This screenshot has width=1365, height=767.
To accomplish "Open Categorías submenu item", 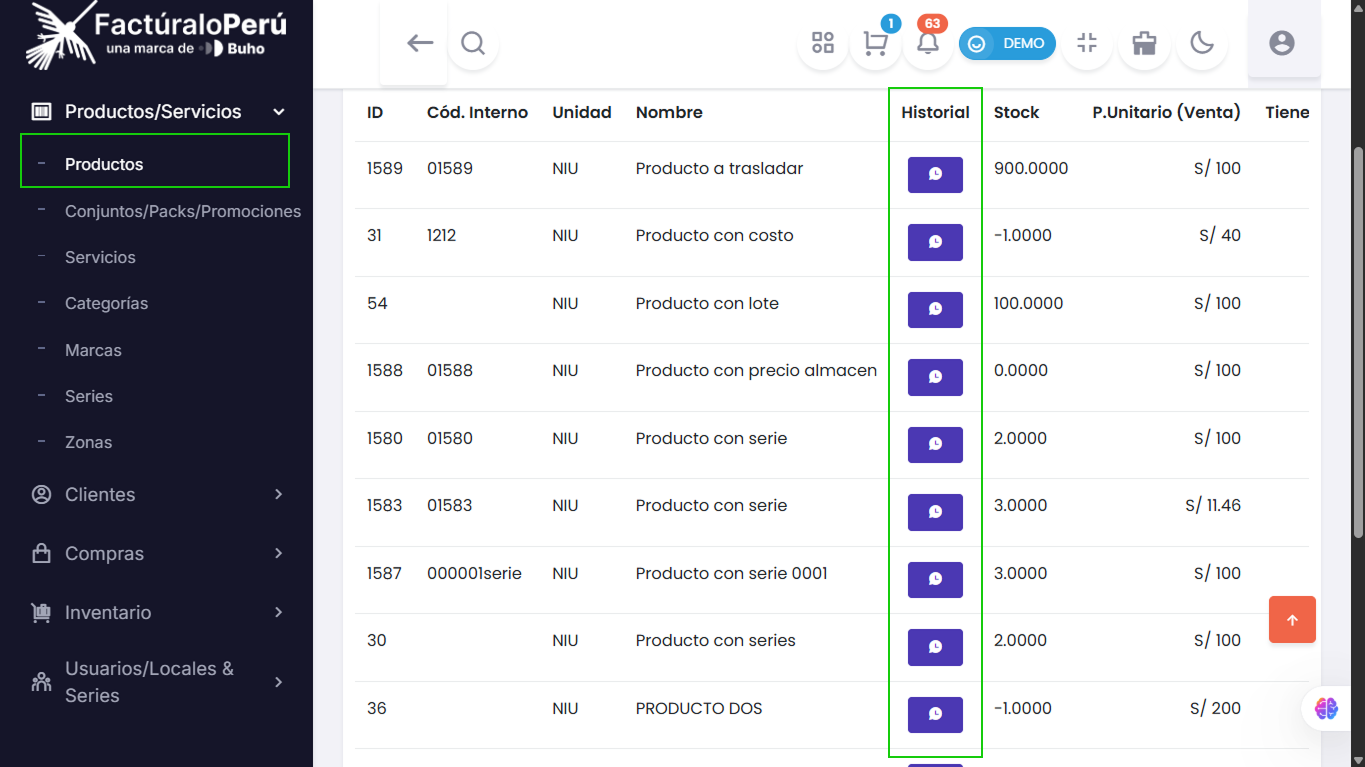I will (106, 303).
